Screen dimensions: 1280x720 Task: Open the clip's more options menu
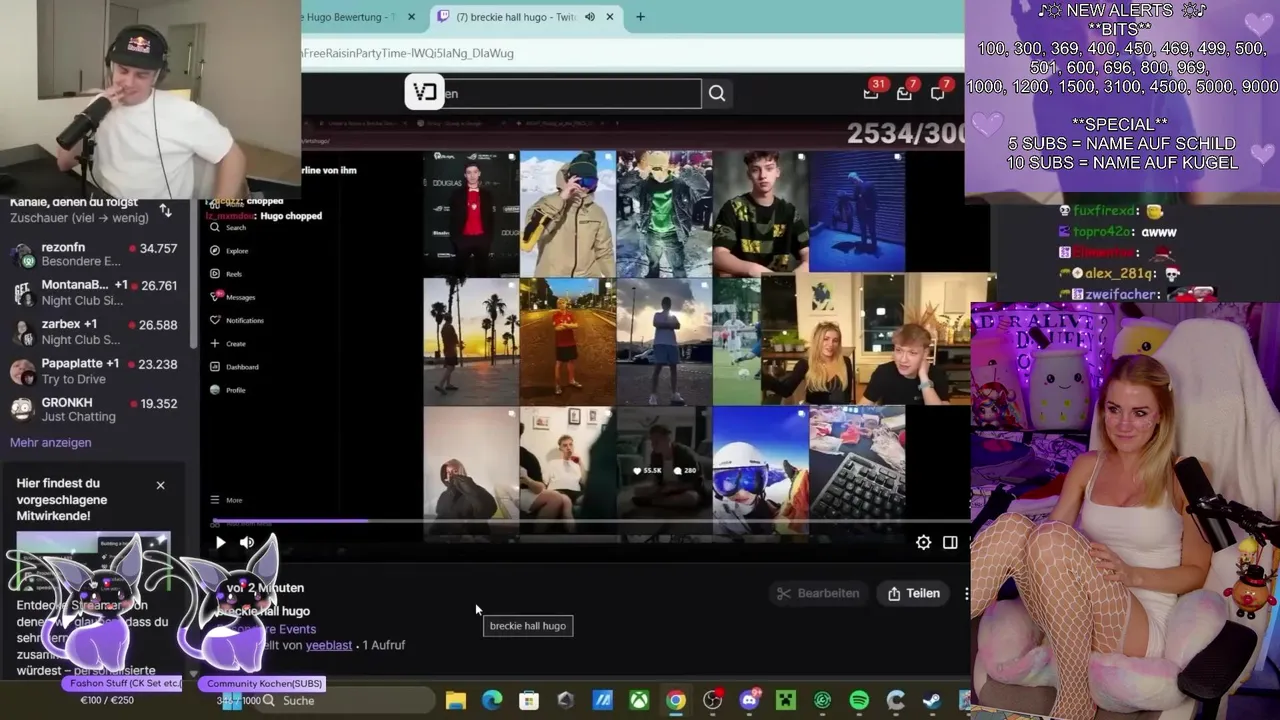(966, 593)
